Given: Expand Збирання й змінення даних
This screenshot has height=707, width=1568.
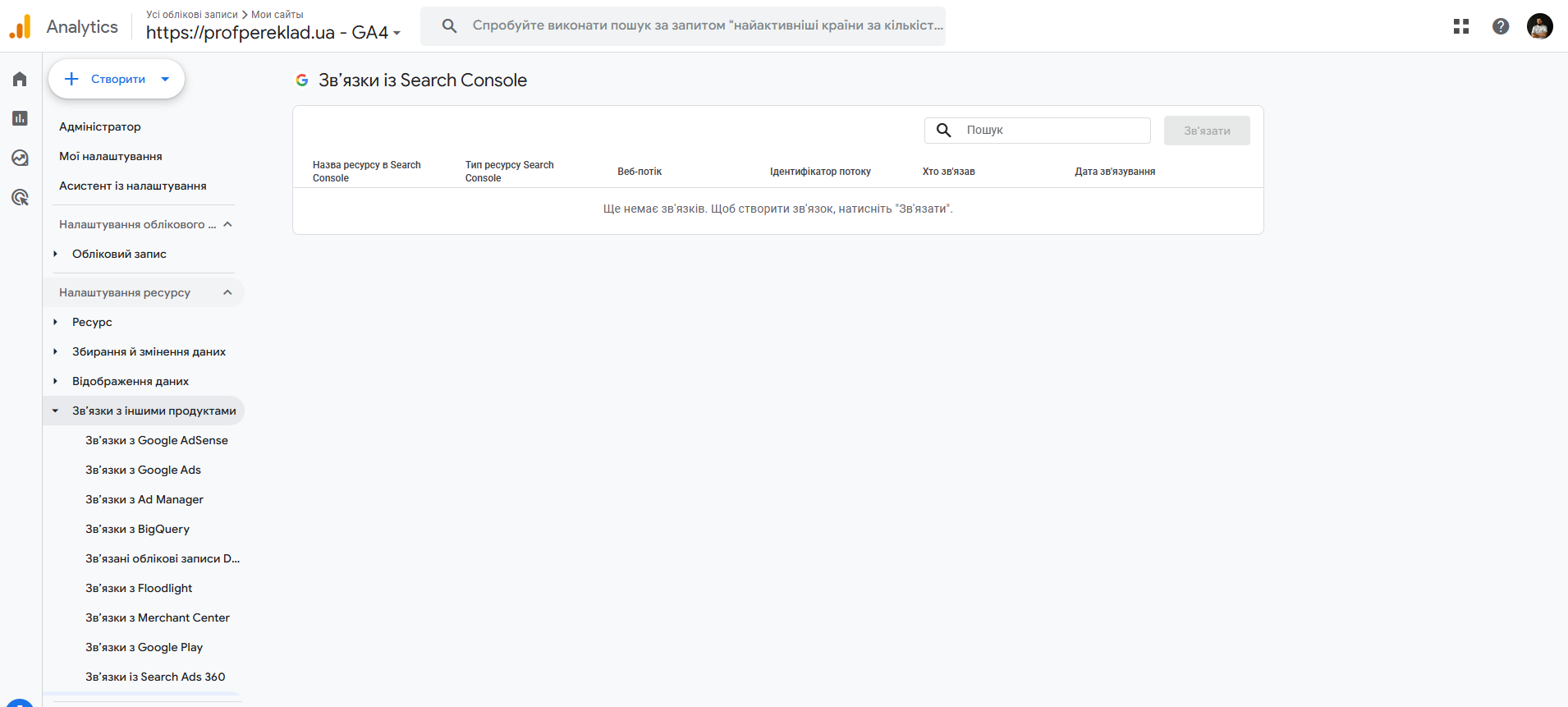Looking at the screenshot, I should 55,351.
